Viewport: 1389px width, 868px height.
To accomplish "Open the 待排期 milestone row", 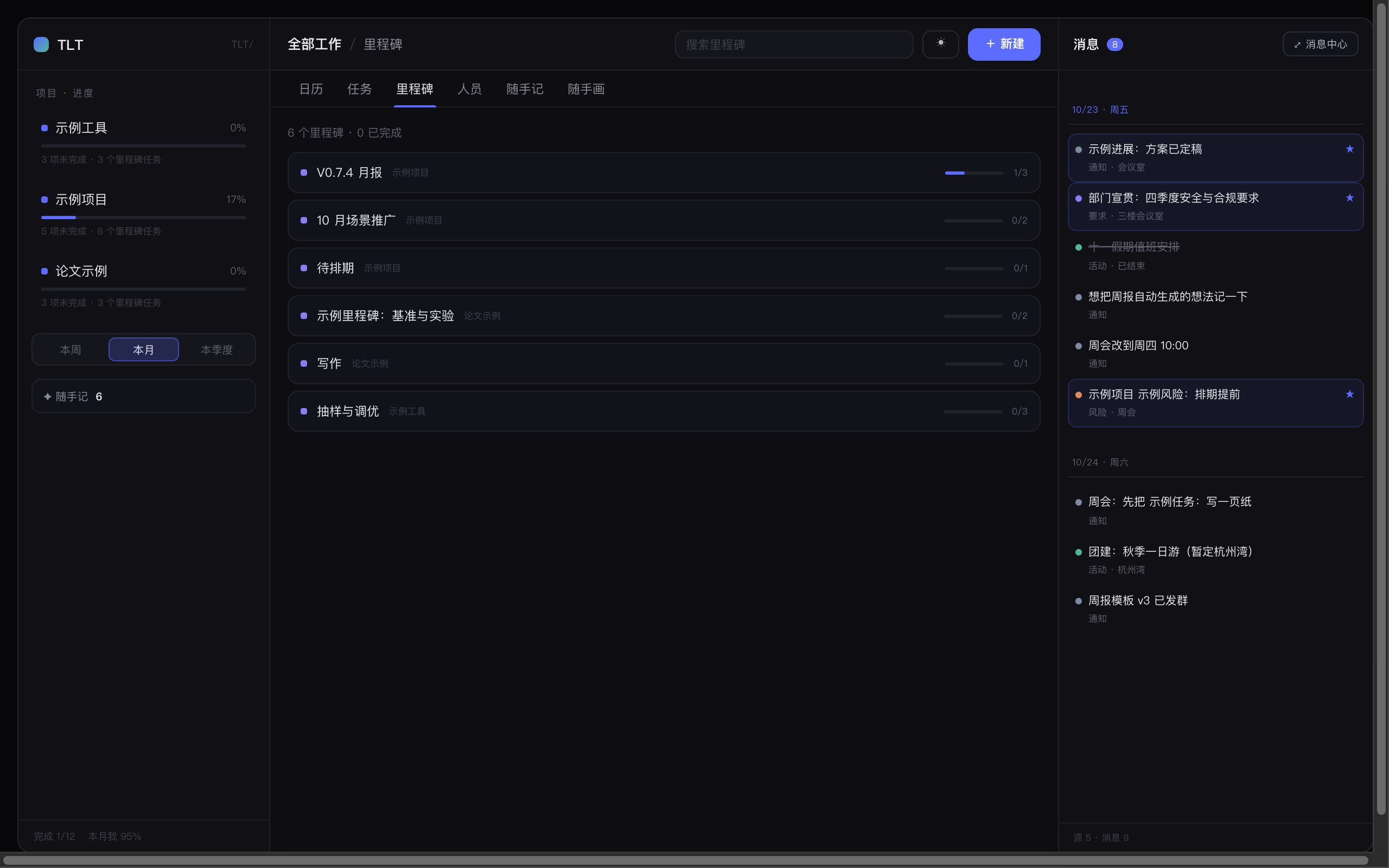I will click(664, 268).
